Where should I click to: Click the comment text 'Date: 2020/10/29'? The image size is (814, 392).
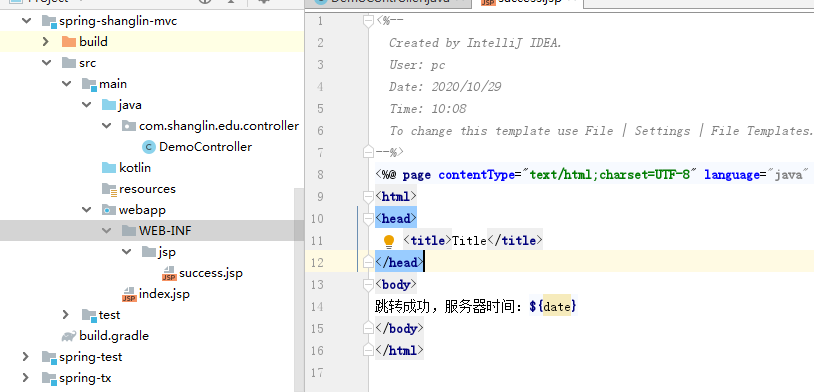[x=445, y=87]
